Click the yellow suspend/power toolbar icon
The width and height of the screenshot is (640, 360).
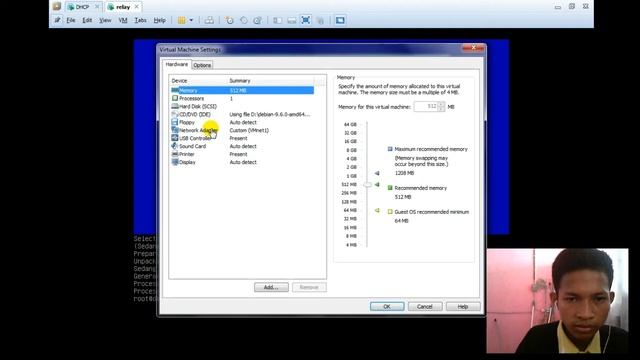(182, 20)
